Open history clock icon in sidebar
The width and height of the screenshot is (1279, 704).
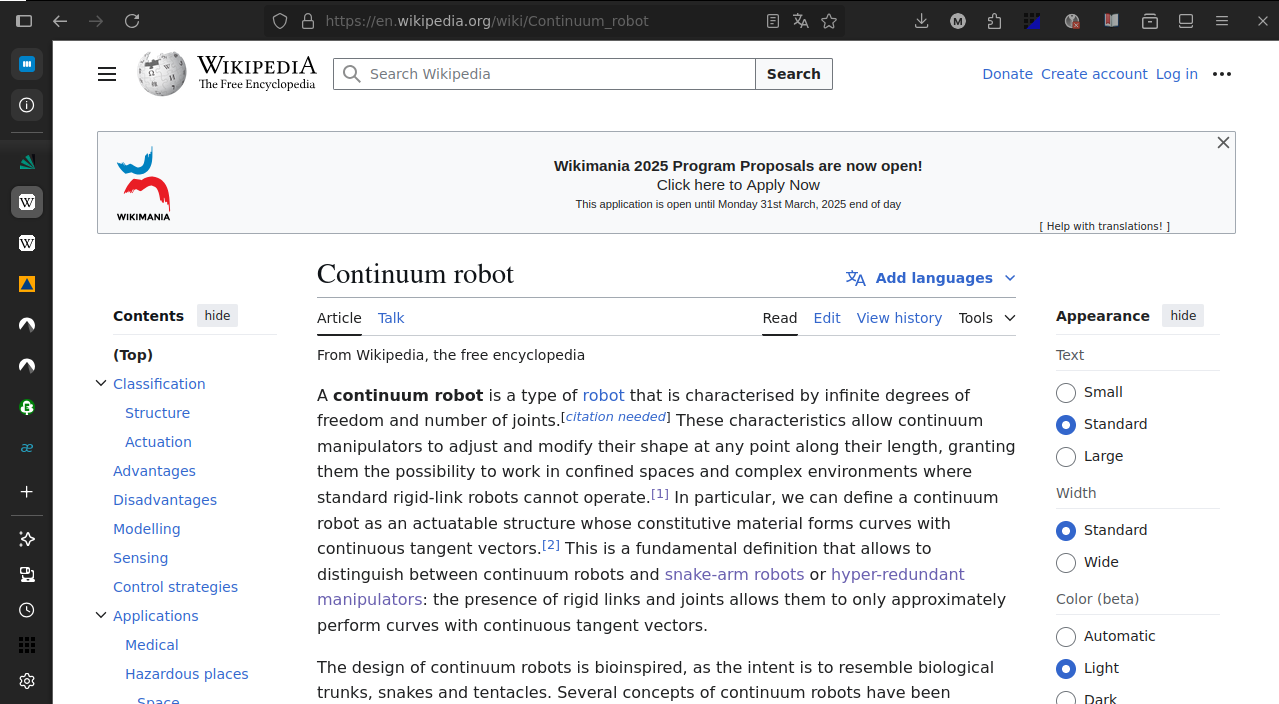tap(27, 610)
